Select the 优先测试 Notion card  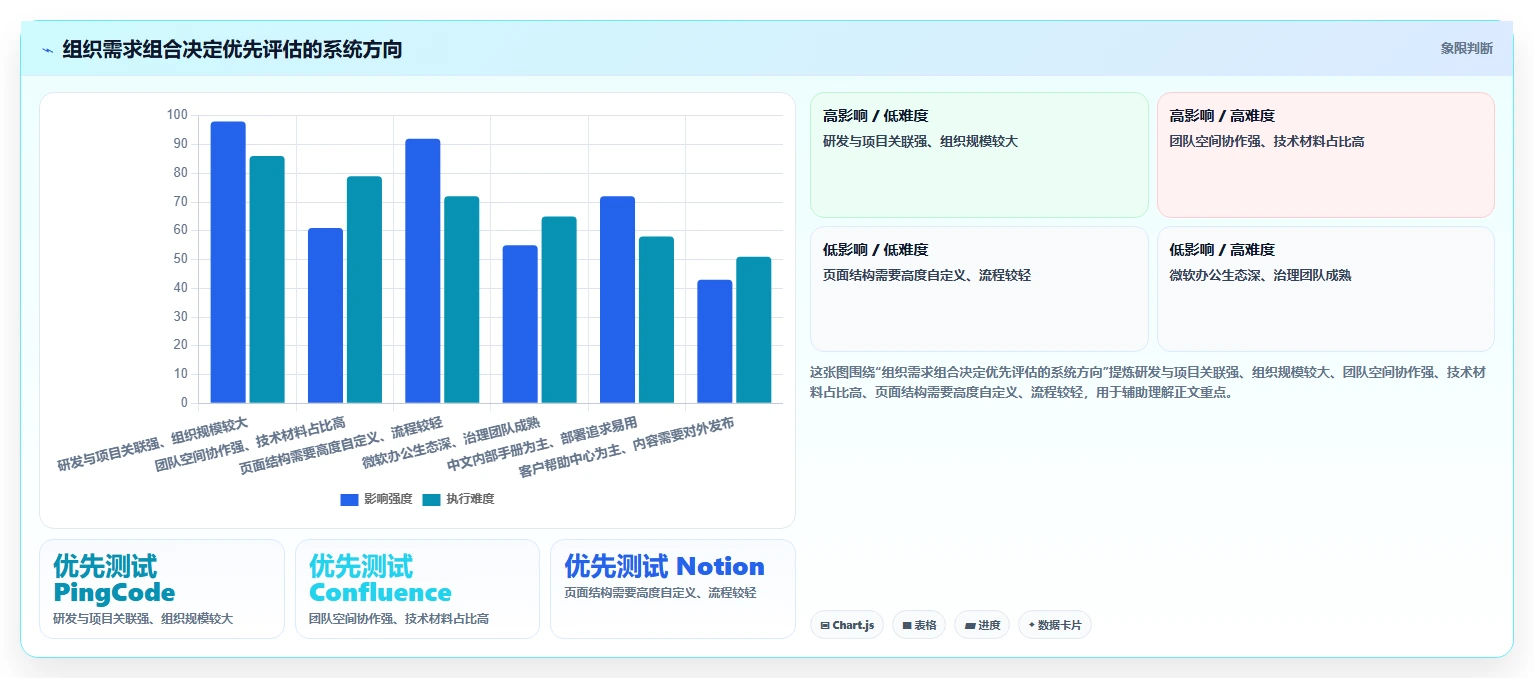[673, 589]
